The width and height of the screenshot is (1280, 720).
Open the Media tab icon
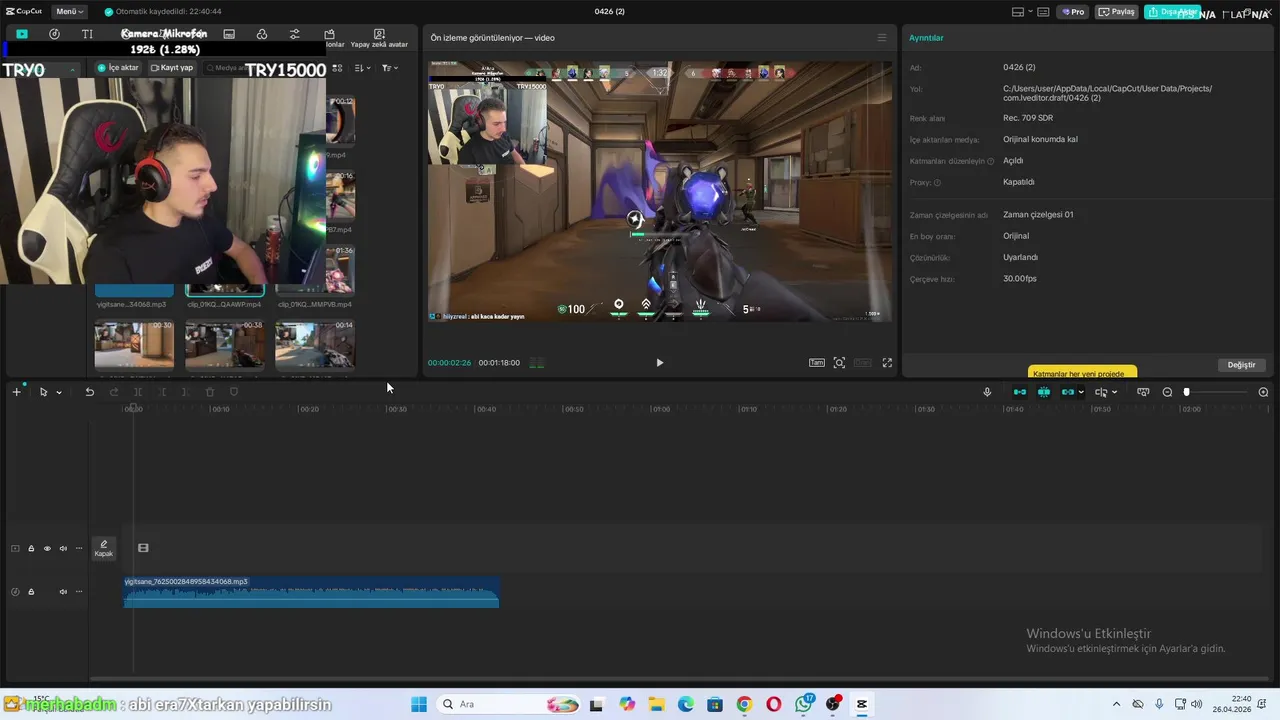[22, 34]
